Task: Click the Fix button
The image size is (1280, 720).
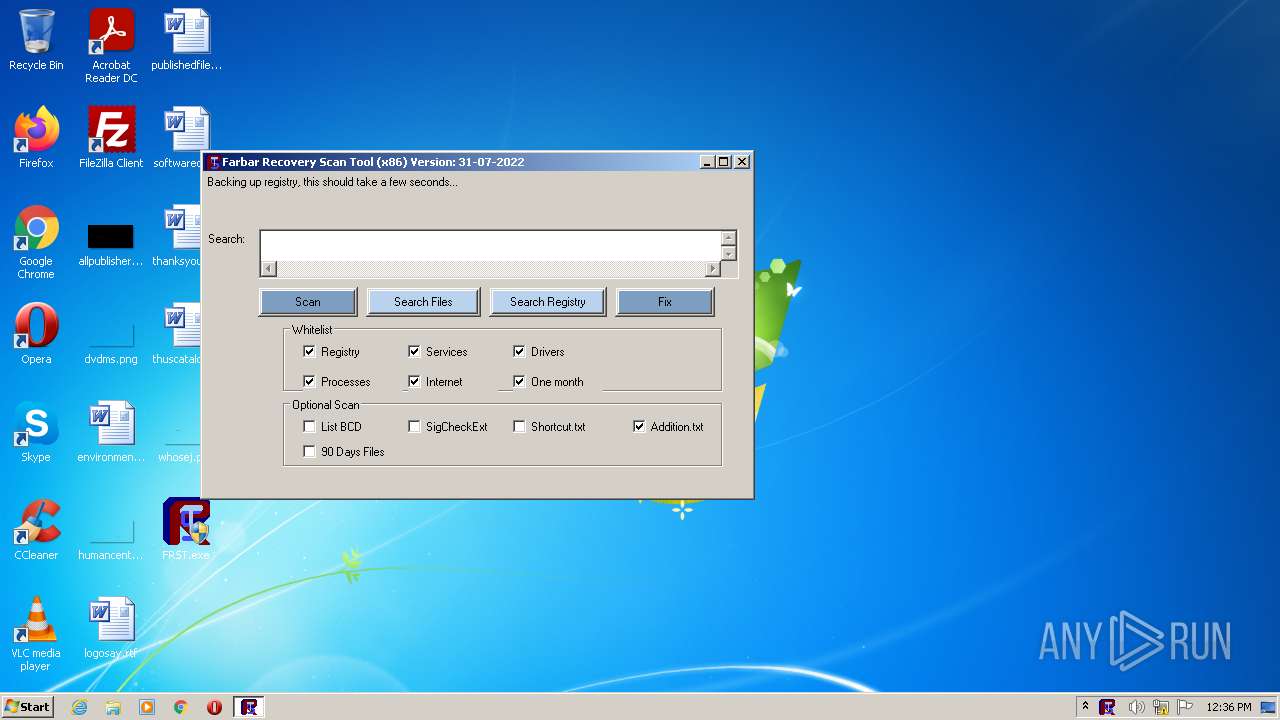Action: tap(665, 302)
